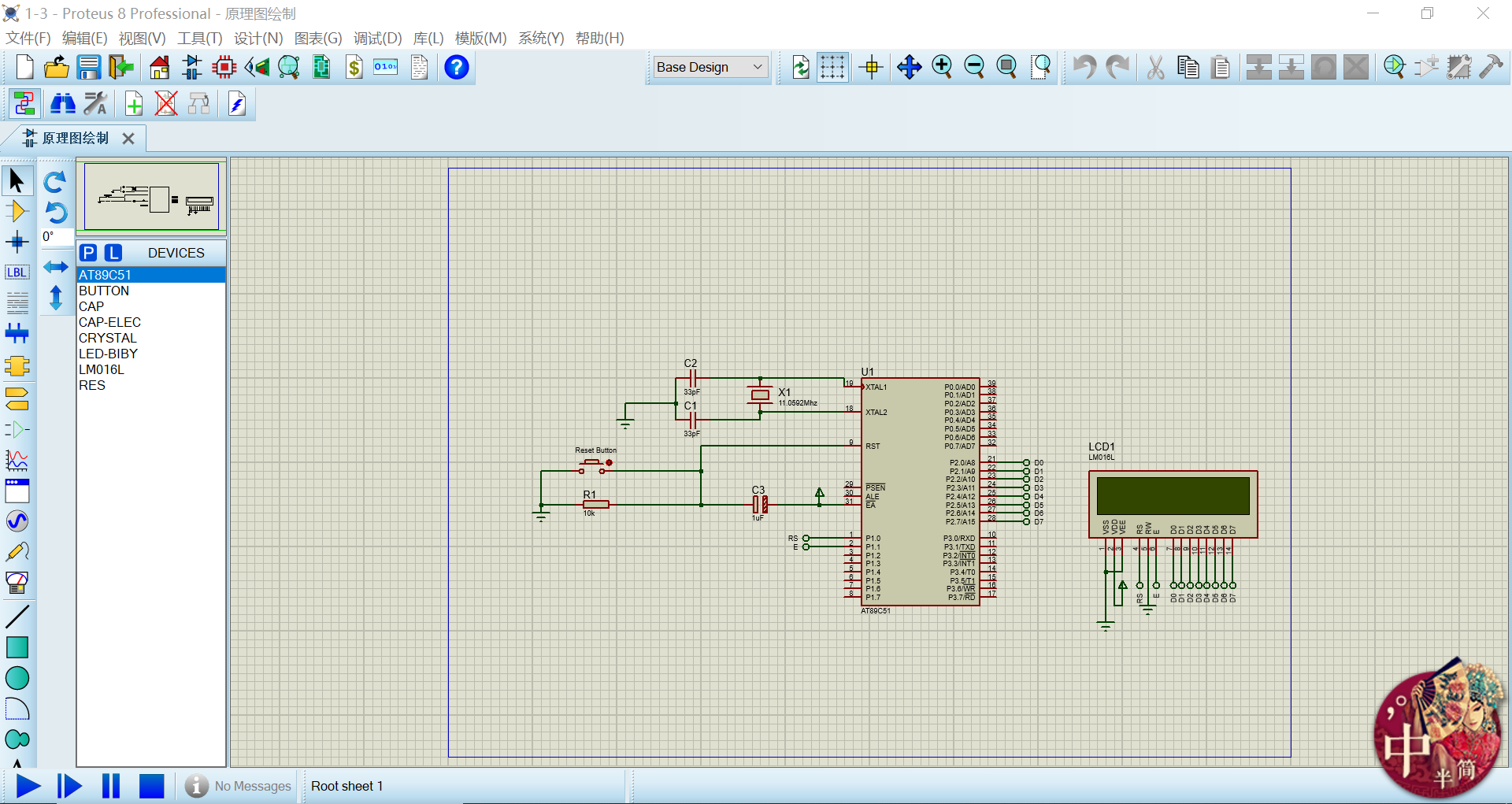Toggle vertical mirror (Y-flip) button

pyautogui.click(x=55, y=298)
